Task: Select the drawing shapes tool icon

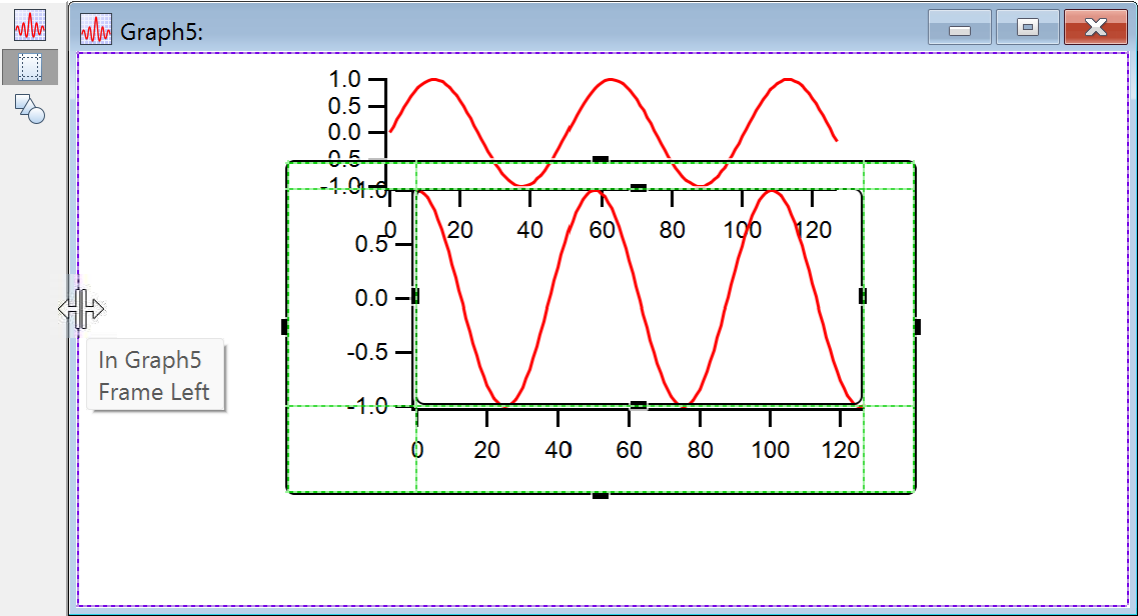Action: click(x=30, y=108)
